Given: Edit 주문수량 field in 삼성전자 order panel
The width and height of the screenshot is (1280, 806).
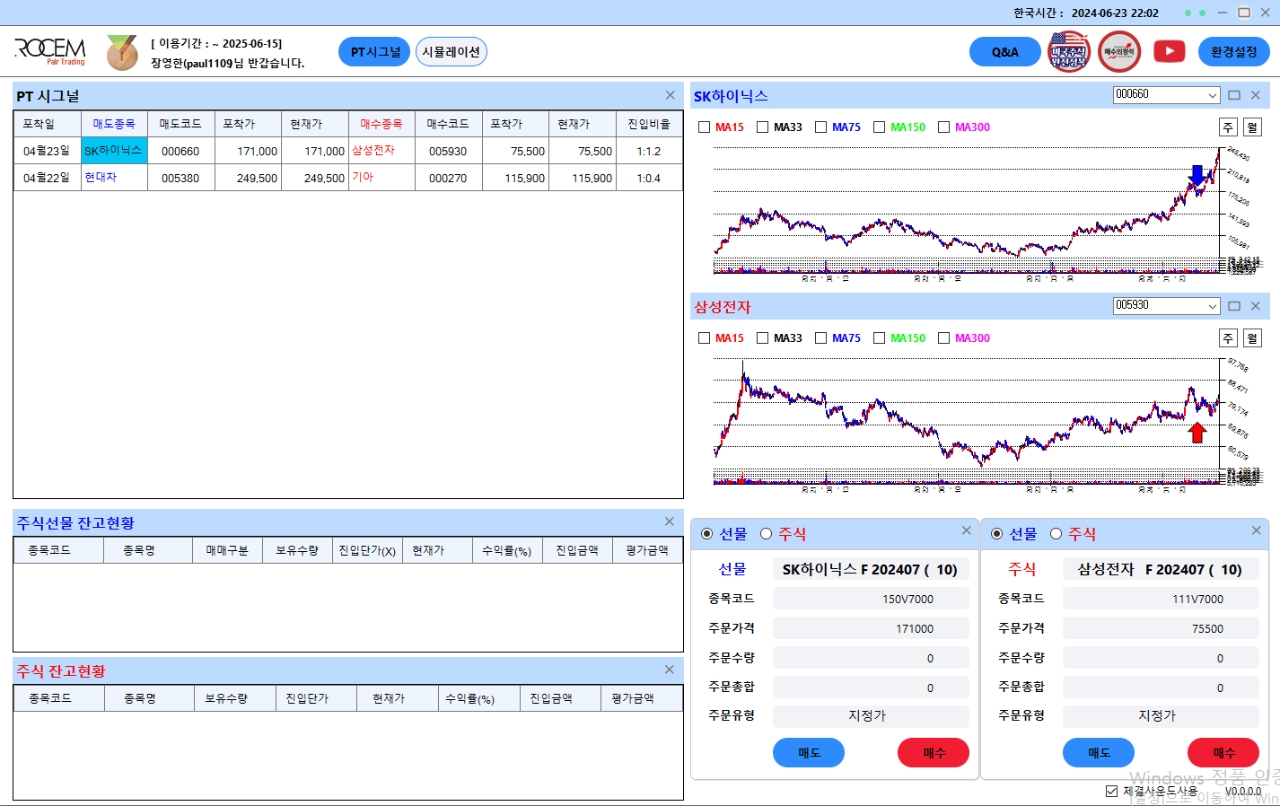Looking at the screenshot, I should point(1161,658).
